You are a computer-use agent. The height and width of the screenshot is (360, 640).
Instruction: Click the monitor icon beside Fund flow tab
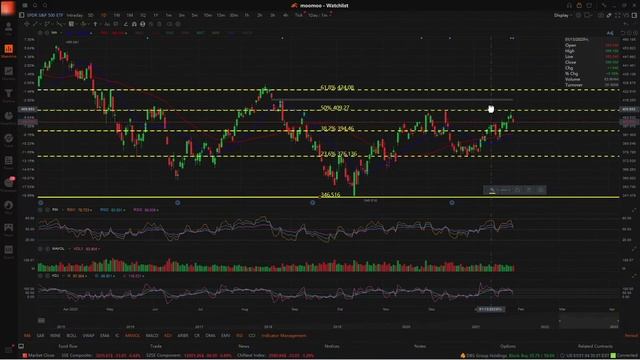pos(21,346)
